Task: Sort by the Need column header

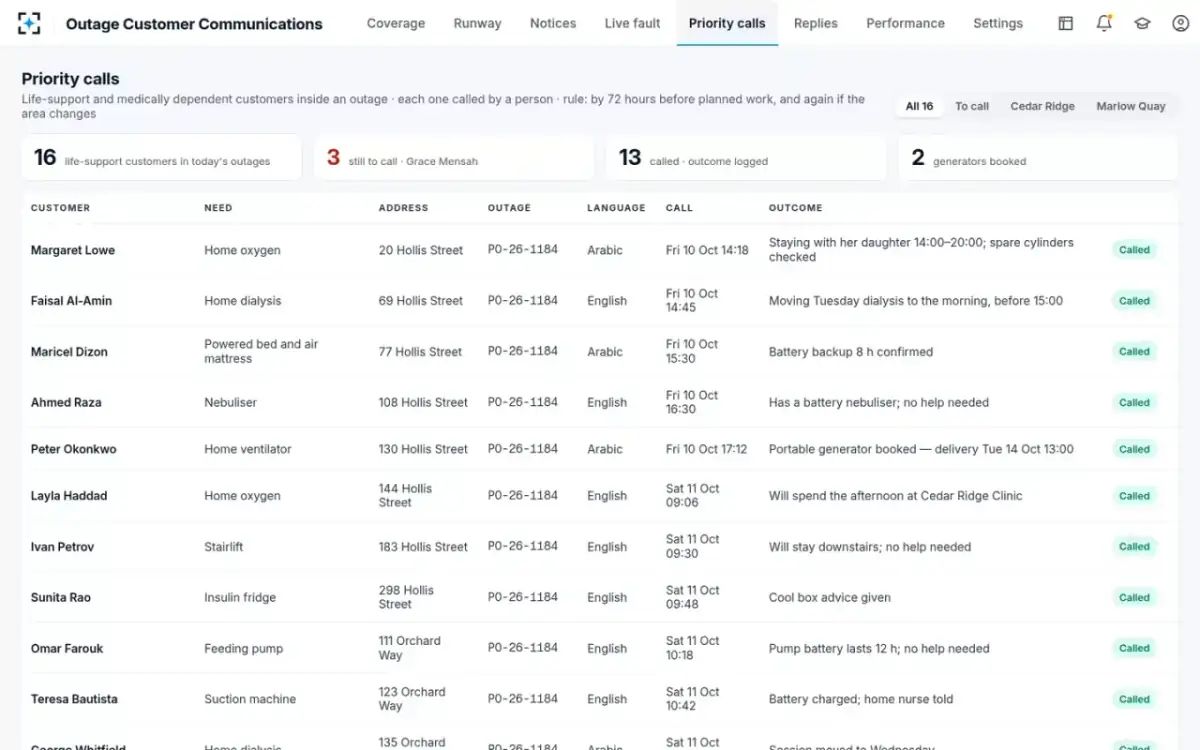Action: 218,208
